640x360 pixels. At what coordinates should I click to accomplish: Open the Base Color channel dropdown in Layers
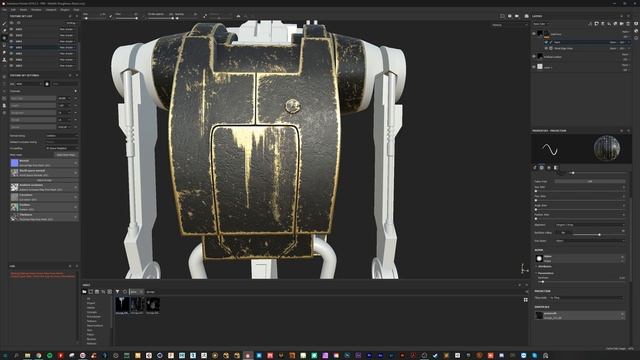541,24
